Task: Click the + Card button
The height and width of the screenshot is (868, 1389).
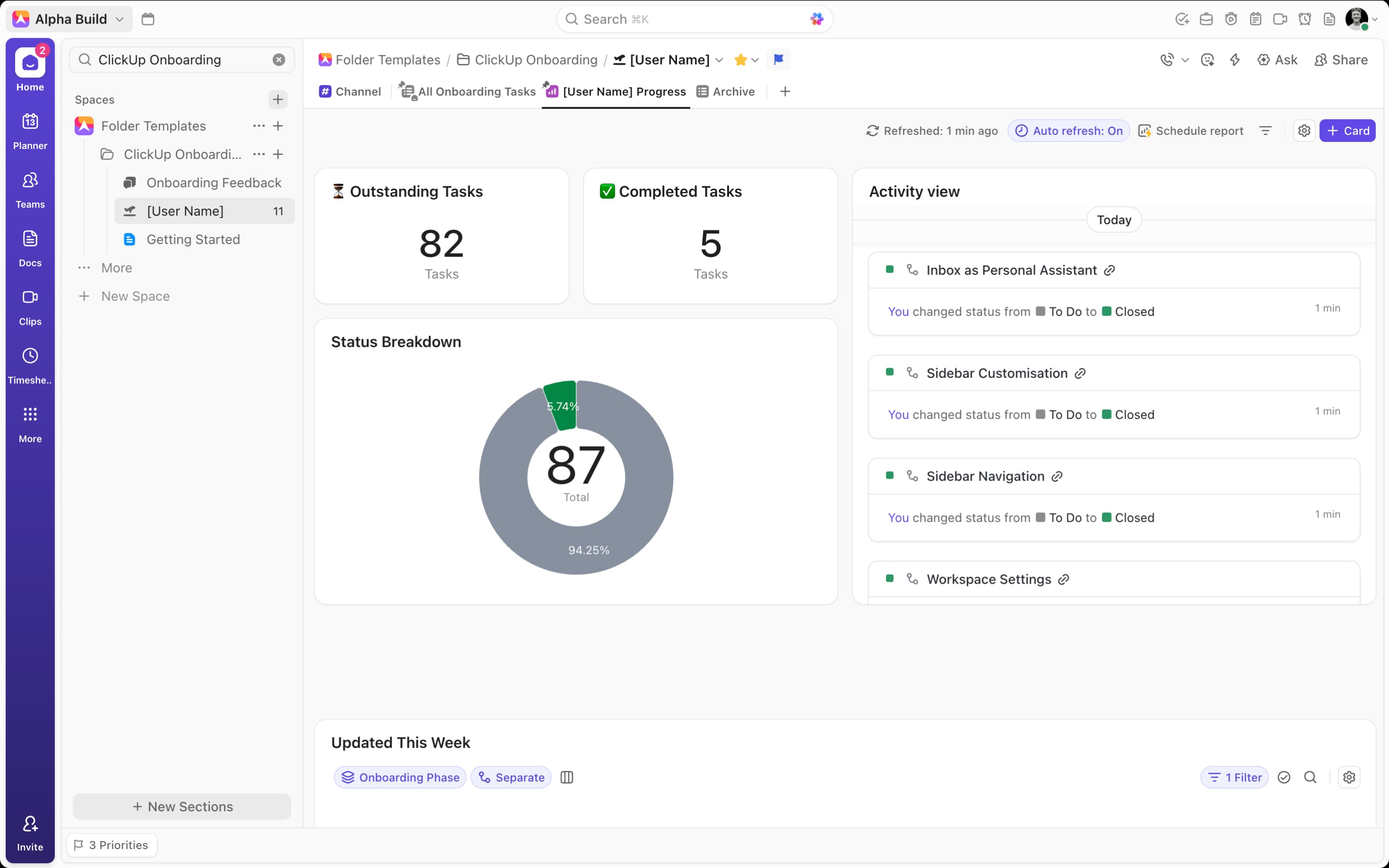Action: (x=1347, y=131)
